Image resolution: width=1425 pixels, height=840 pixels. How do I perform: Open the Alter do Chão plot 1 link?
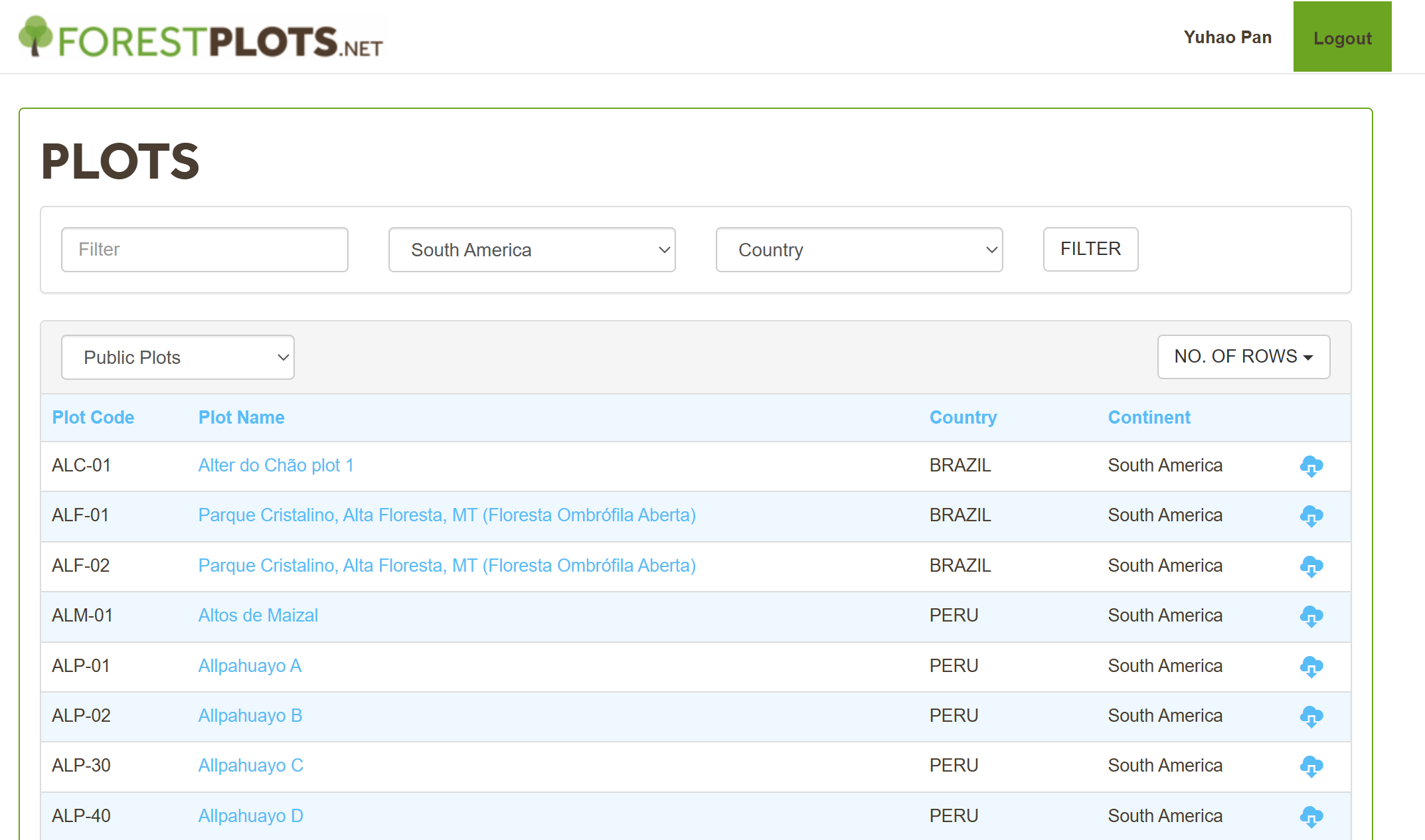276,465
